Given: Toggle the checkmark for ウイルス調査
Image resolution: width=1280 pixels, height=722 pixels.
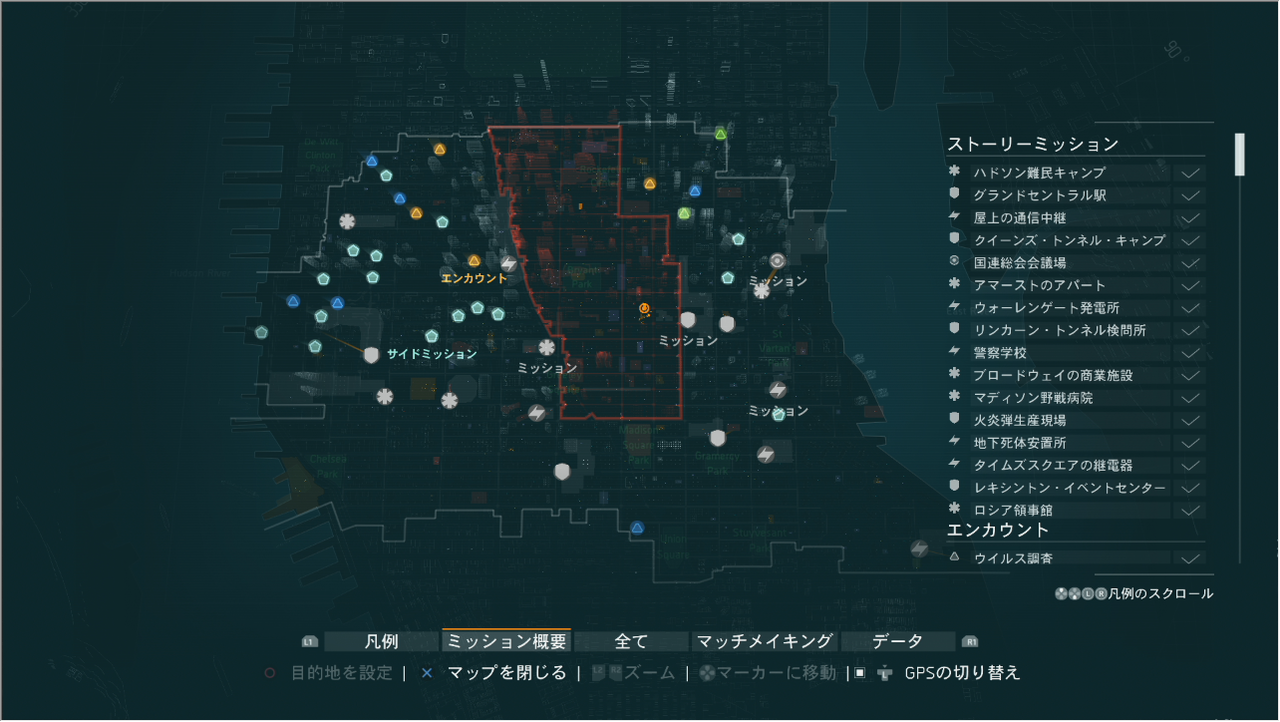Looking at the screenshot, I should (1190, 559).
